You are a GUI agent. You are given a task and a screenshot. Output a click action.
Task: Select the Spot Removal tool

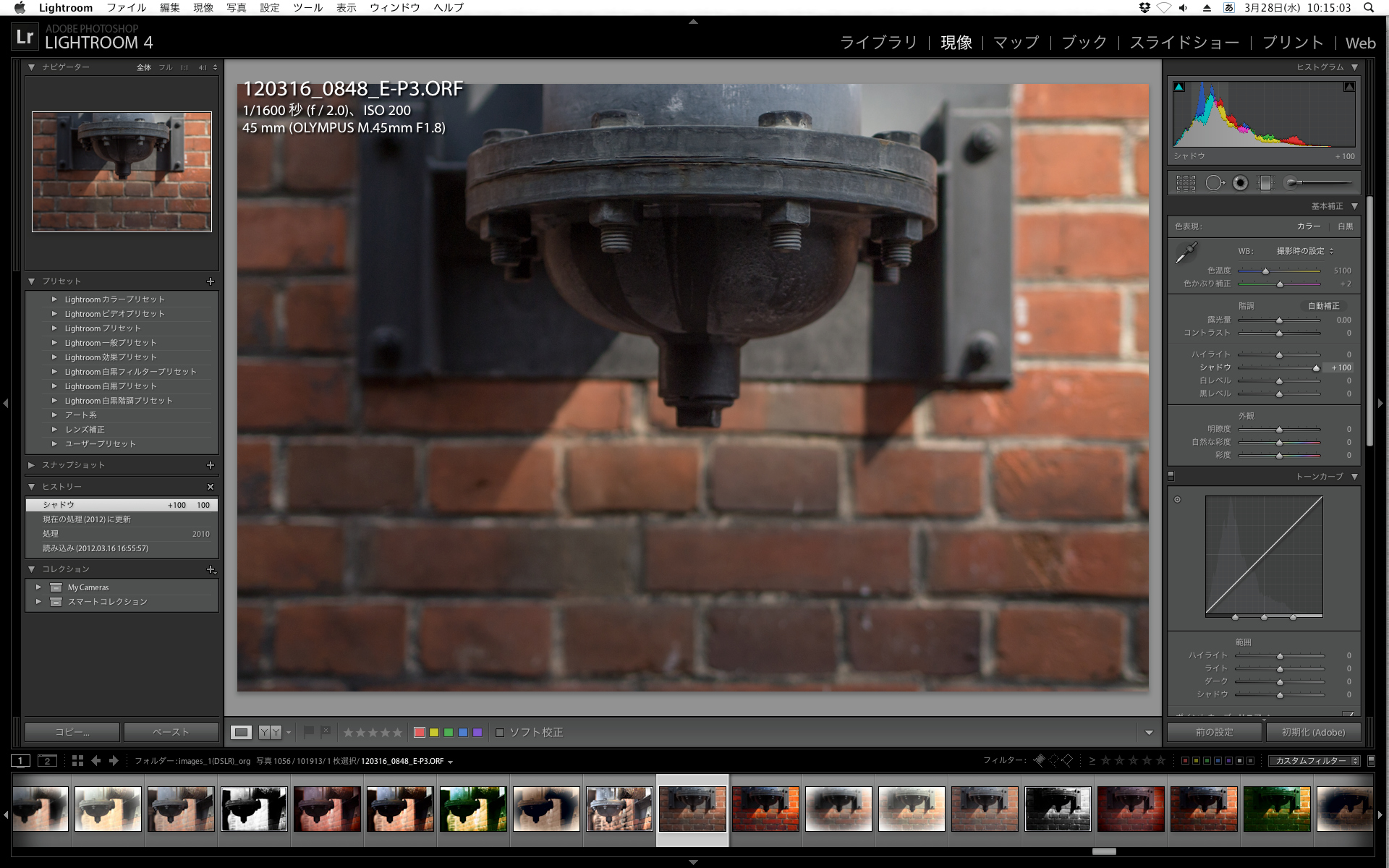(x=1214, y=183)
